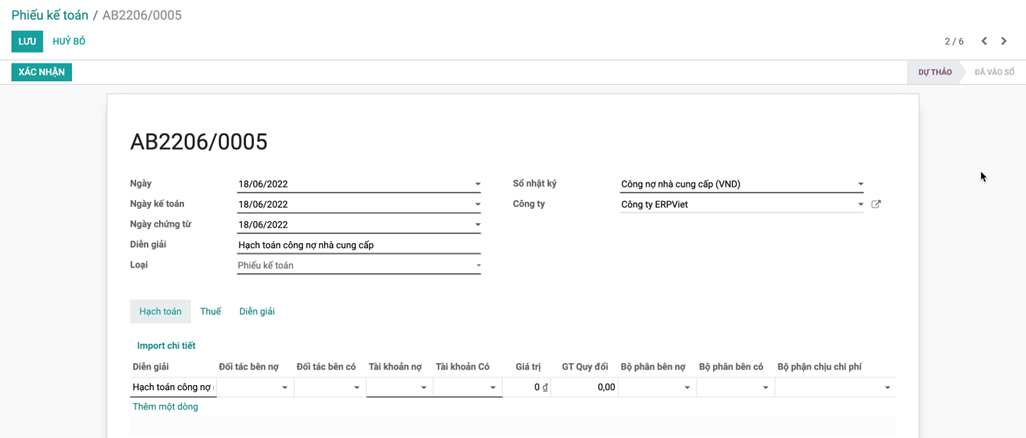1026x438 pixels.
Task: Click the Đối tác bên có column header
Action: tap(326, 367)
